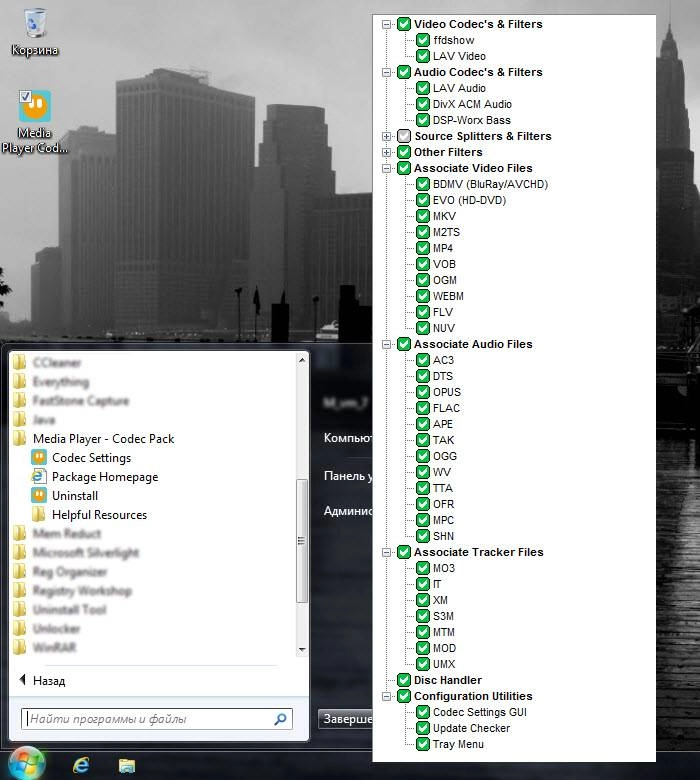Click the Завершение shutdown button
The height and width of the screenshot is (780, 700).
click(x=345, y=719)
